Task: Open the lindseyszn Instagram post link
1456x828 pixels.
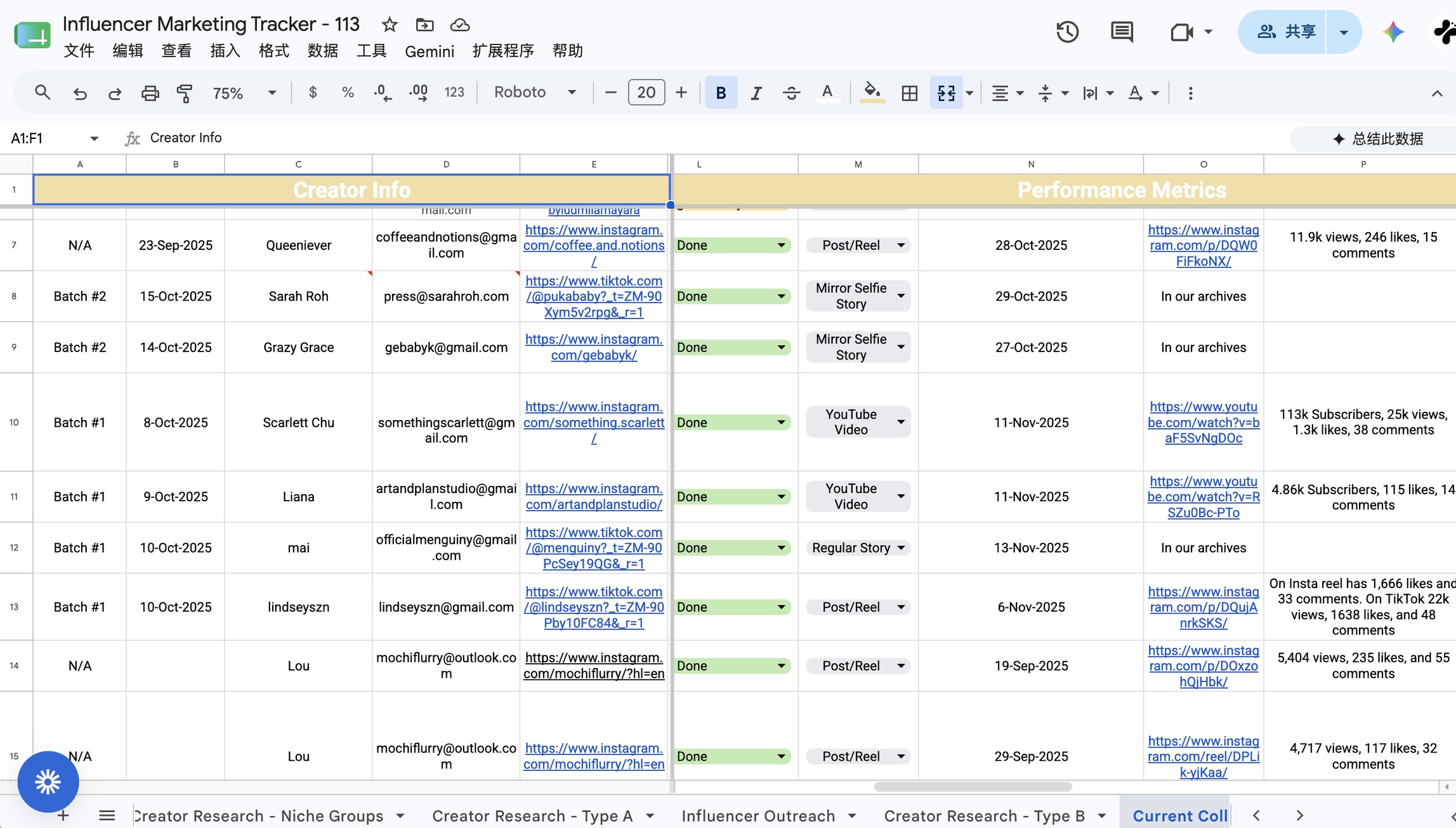Action: point(1203,607)
